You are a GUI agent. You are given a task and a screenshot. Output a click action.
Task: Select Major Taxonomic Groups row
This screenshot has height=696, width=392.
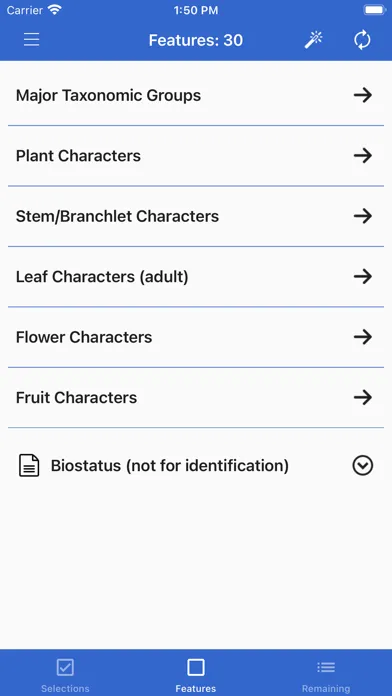pos(196,95)
